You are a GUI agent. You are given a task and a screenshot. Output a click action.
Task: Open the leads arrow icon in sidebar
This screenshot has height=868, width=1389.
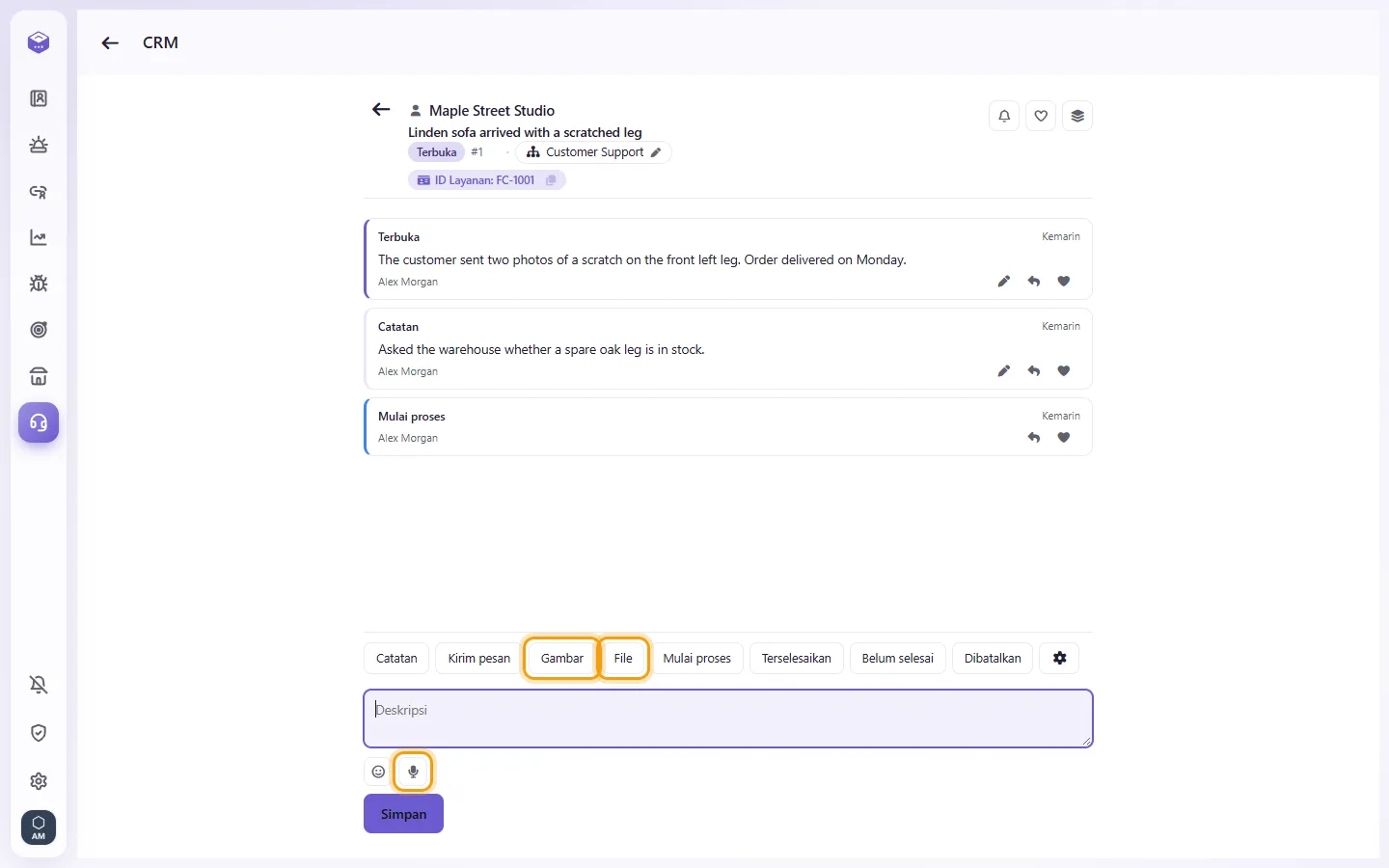tap(39, 191)
